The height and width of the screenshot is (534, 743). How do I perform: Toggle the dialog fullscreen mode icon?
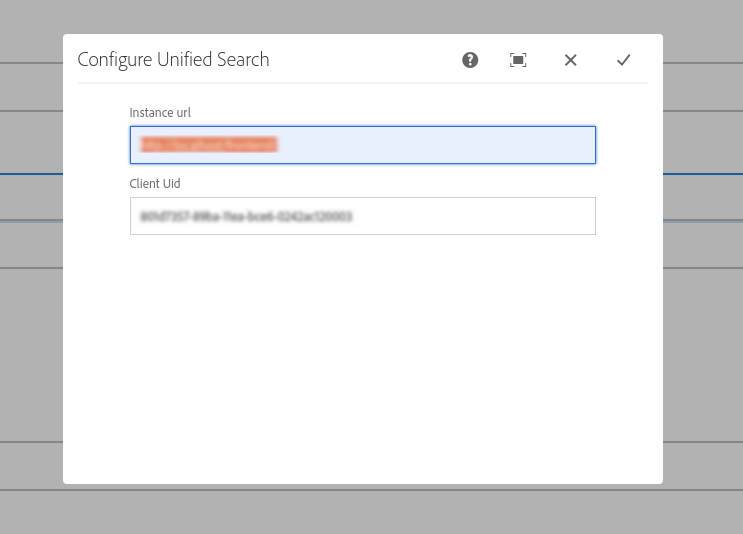[518, 60]
